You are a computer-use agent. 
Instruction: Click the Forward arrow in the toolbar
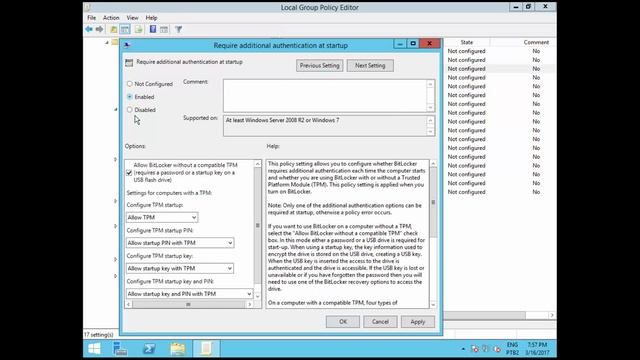pyautogui.click(x=99, y=29)
